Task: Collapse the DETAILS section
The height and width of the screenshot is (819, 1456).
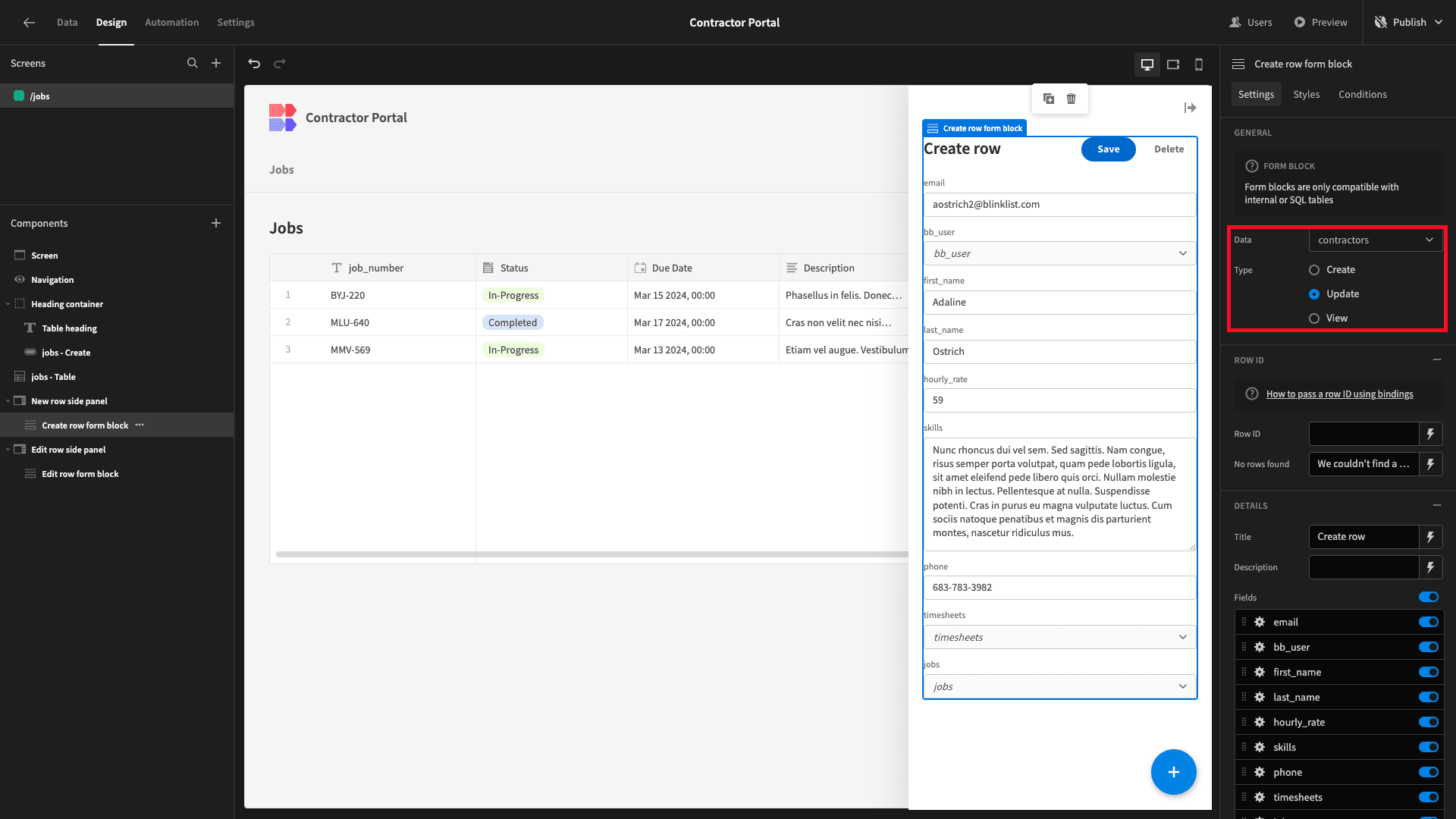Action: coord(1437,505)
